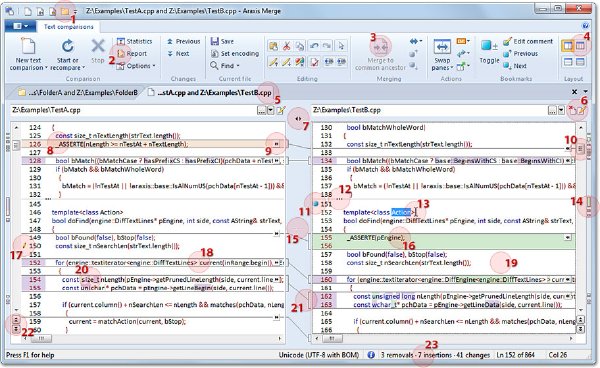
Task: Open the blue double-arrow dropdown in Merging
Action: pyautogui.click(x=416, y=41)
